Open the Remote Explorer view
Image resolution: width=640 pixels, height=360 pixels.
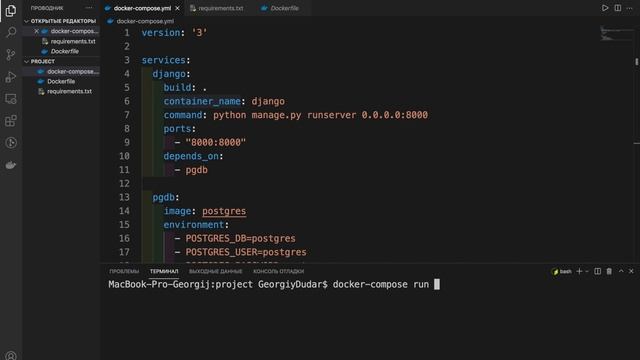click(11, 99)
